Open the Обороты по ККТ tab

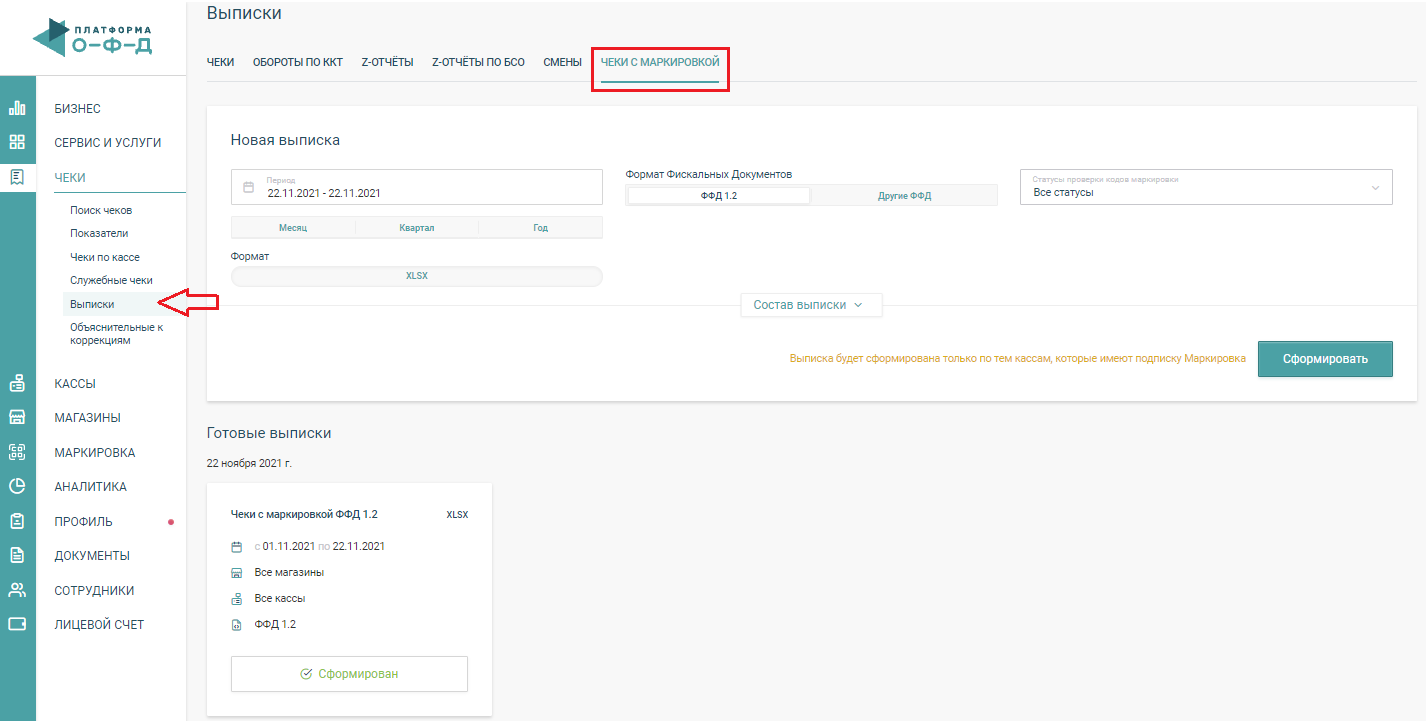click(x=298, y=62)
